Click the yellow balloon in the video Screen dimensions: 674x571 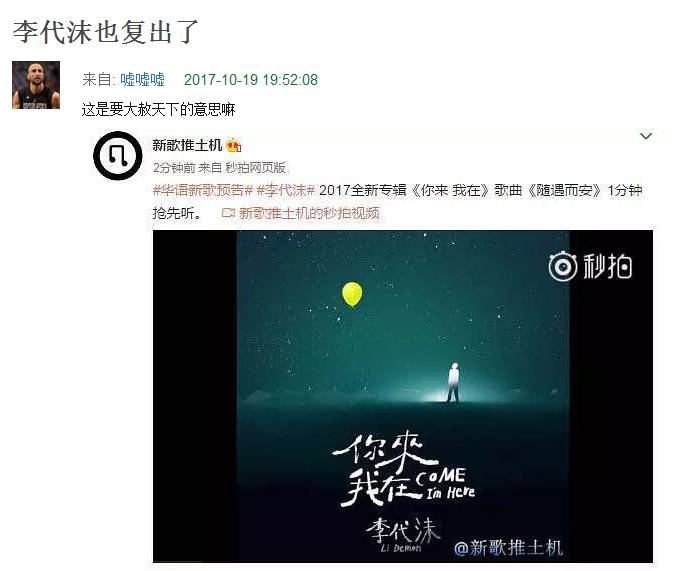click(x=352, y=294)
